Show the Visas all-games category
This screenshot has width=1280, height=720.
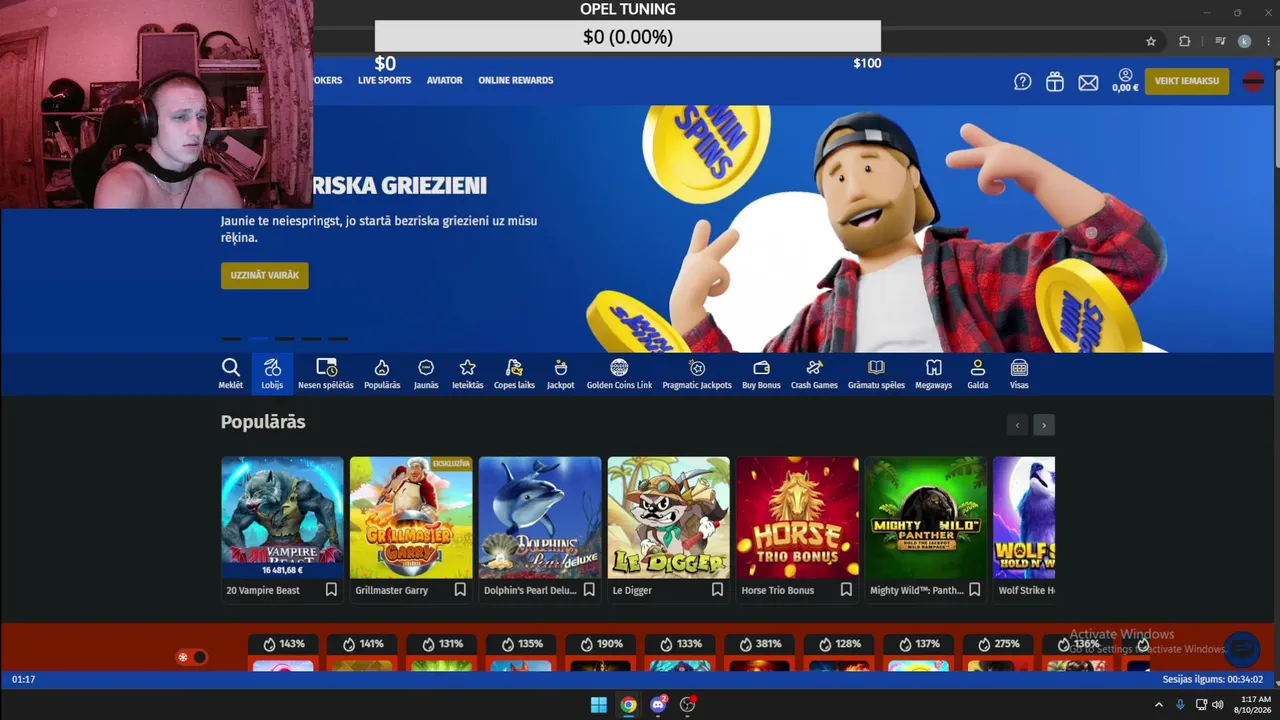(1019, 373)
